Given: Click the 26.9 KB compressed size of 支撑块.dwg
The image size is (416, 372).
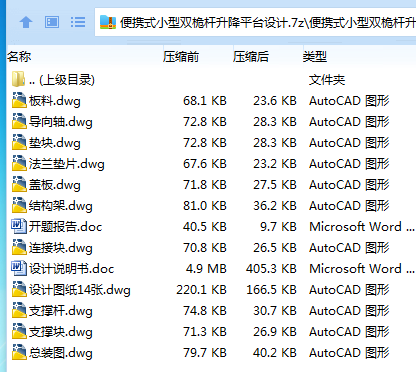Looking at the screenshot, I should pyautogui.click(x=275, y=332).
